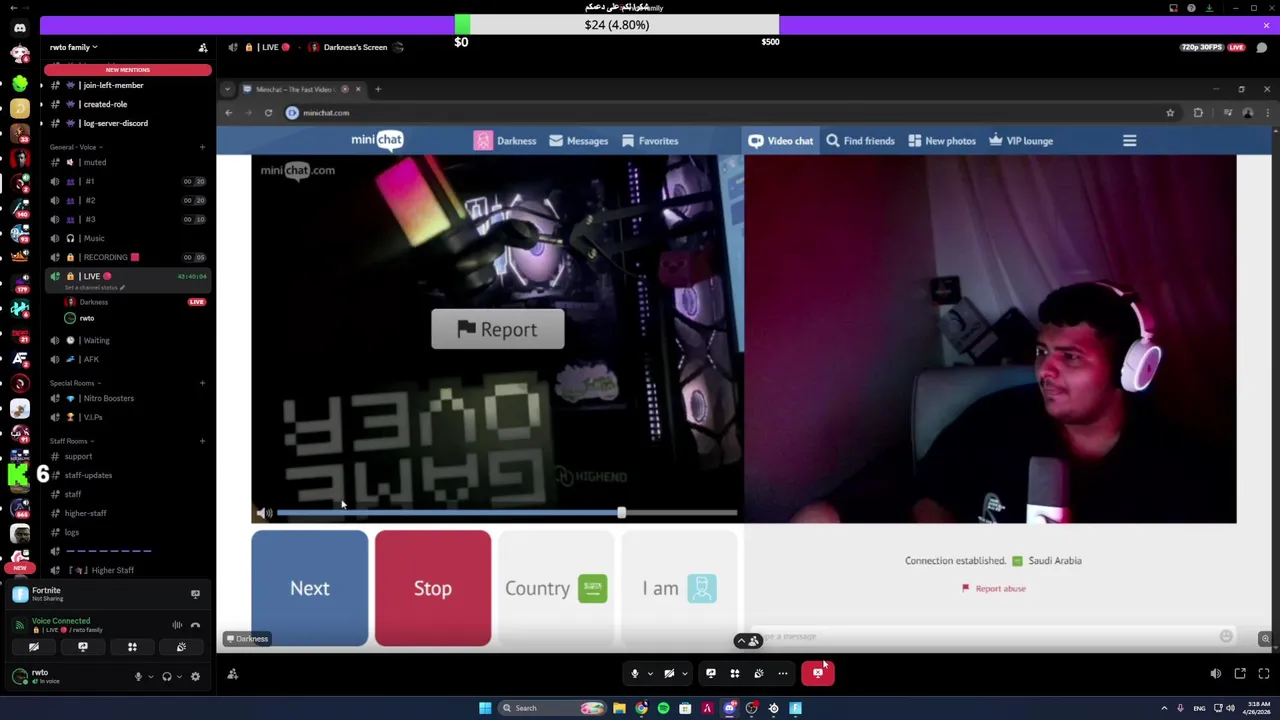Click Windows Start button
1280x720 pixels.
(485, 708)
